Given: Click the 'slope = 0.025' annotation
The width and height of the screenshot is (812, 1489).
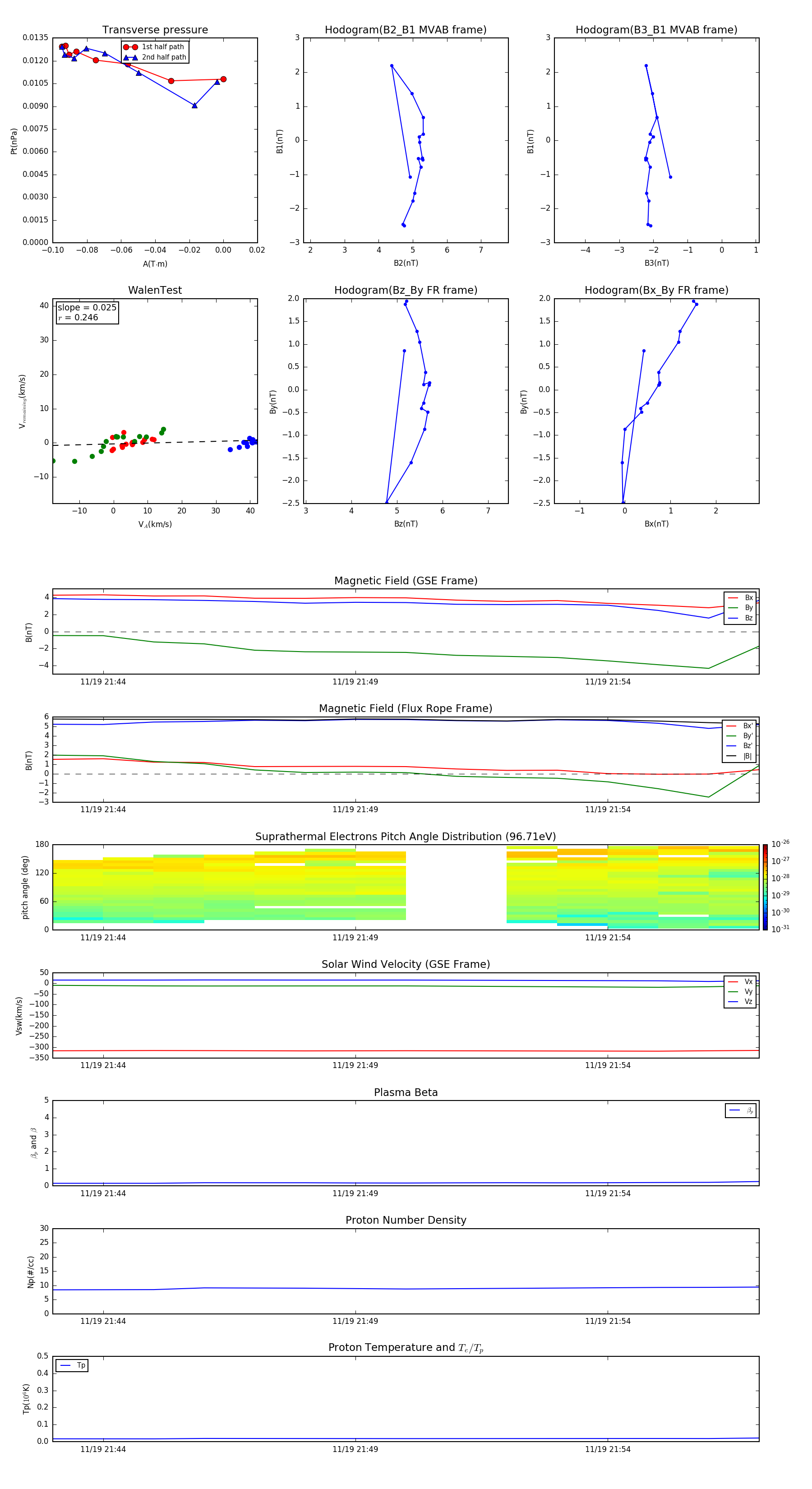Looking at the screenshot, I should coord(87,308).
